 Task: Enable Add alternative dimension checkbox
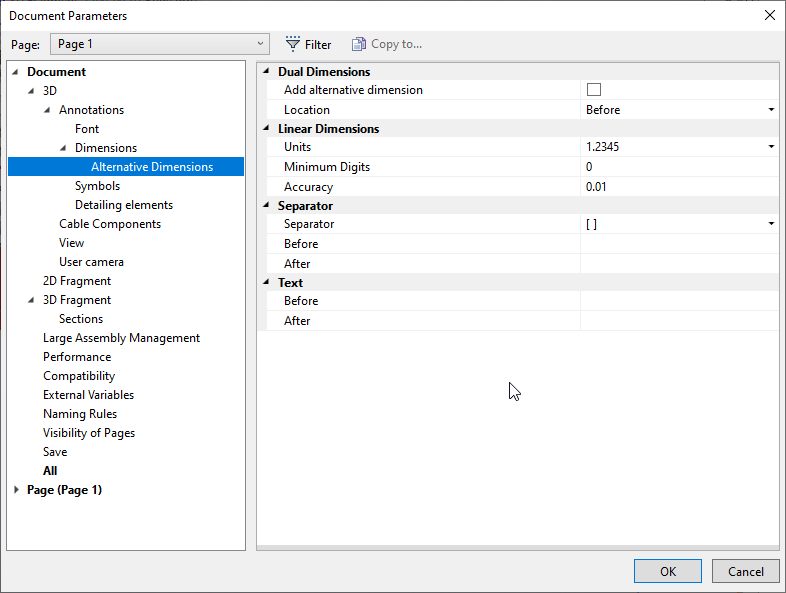[x=594, y=90]
